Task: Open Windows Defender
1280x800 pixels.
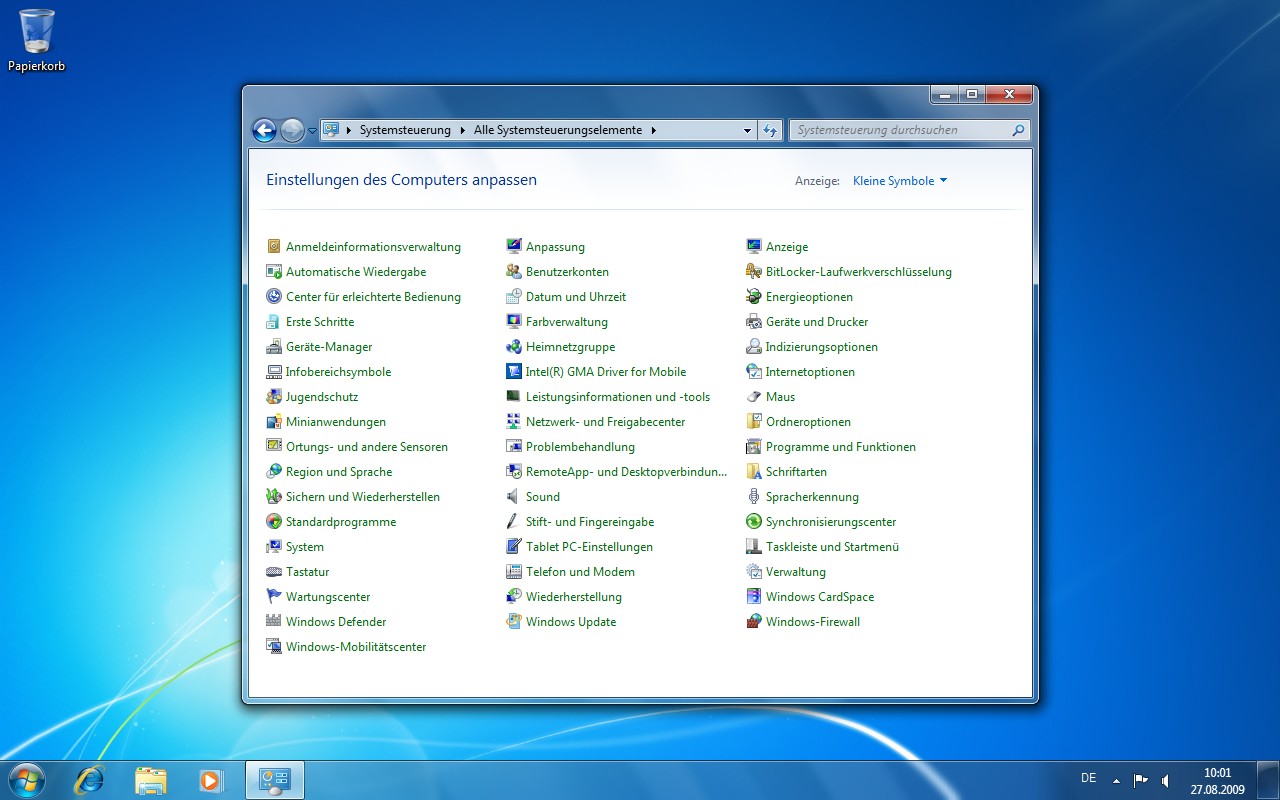Action: 336,621
